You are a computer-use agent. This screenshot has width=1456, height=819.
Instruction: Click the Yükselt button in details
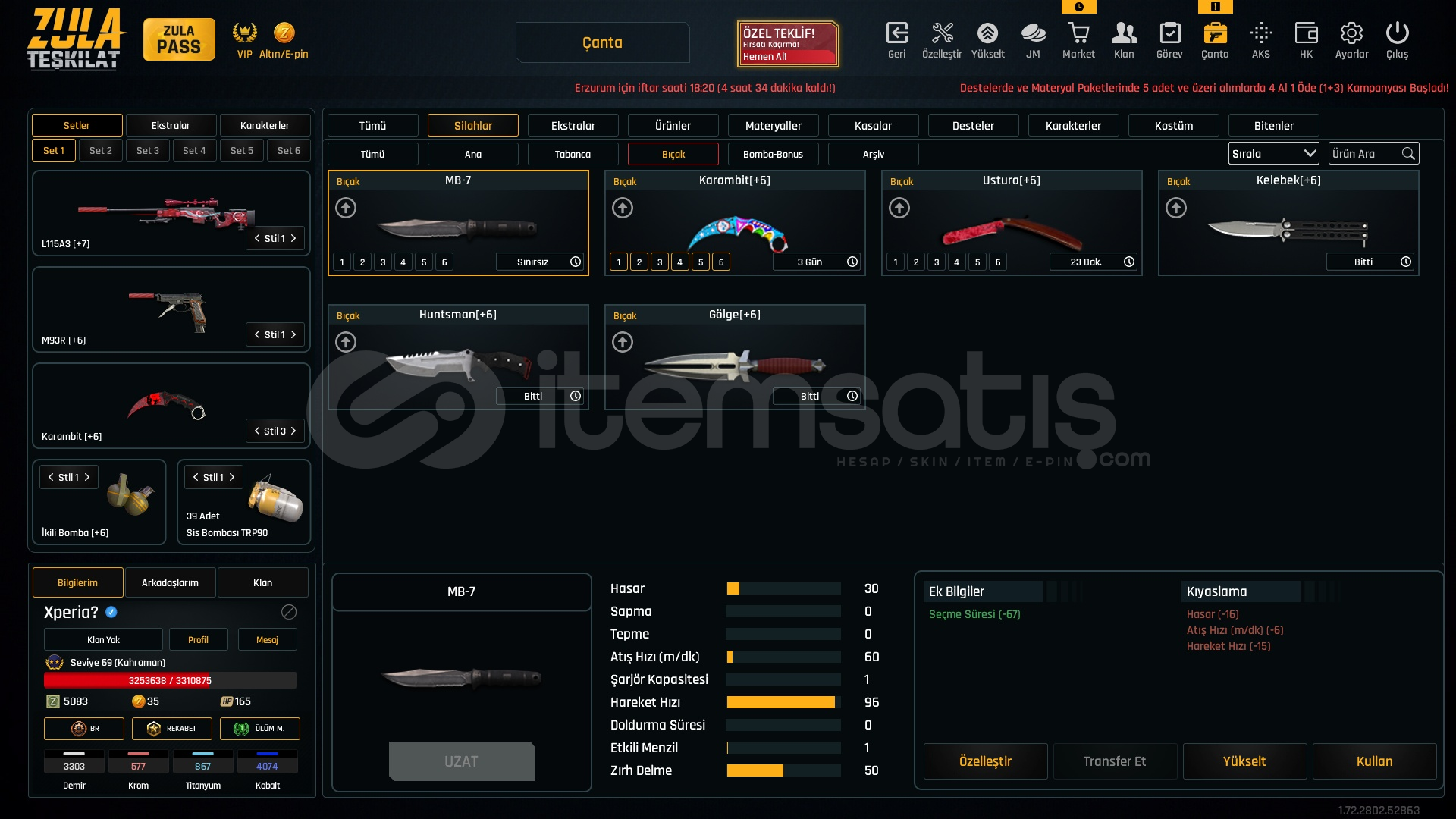pos(1244,761)
